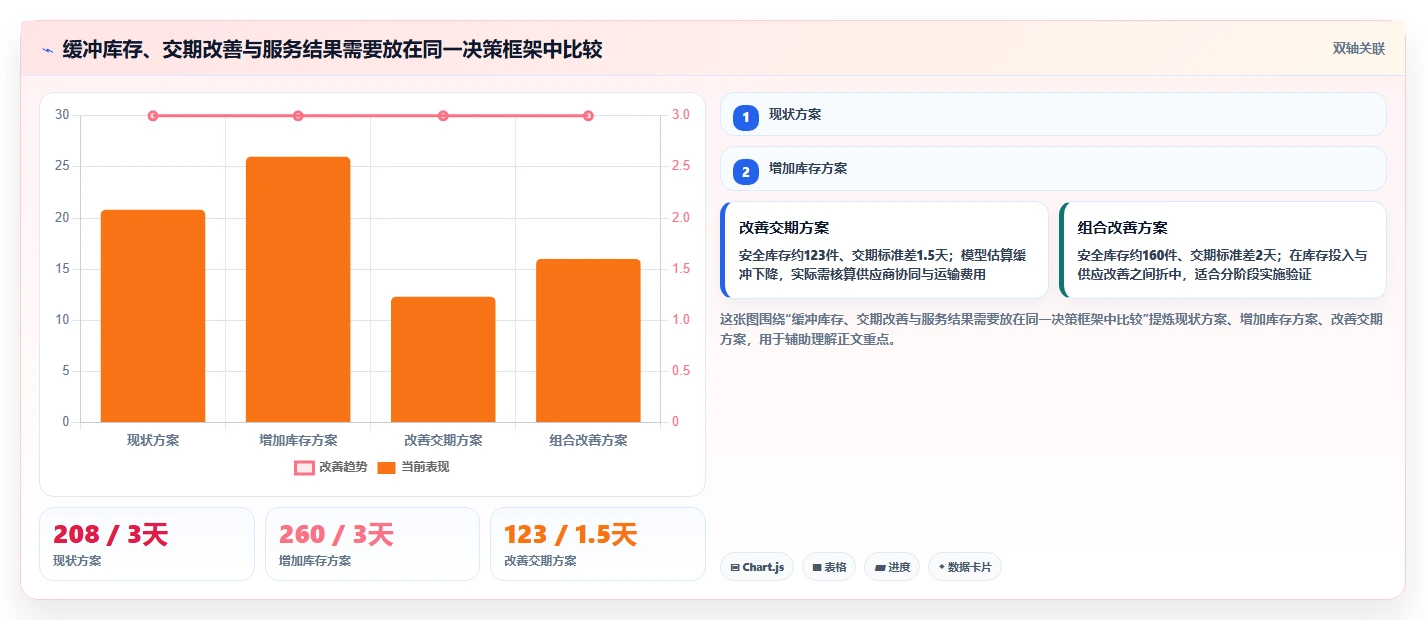Click the 表格 tag
The height and width of the screenshot is (620, 1426).
[x=829, y=567]
